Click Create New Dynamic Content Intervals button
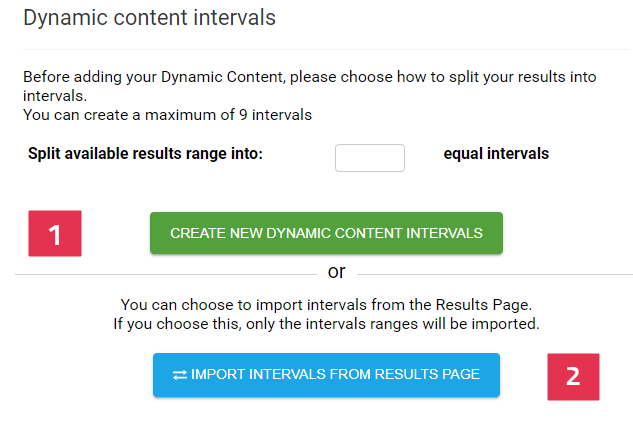 coord(326,233)
